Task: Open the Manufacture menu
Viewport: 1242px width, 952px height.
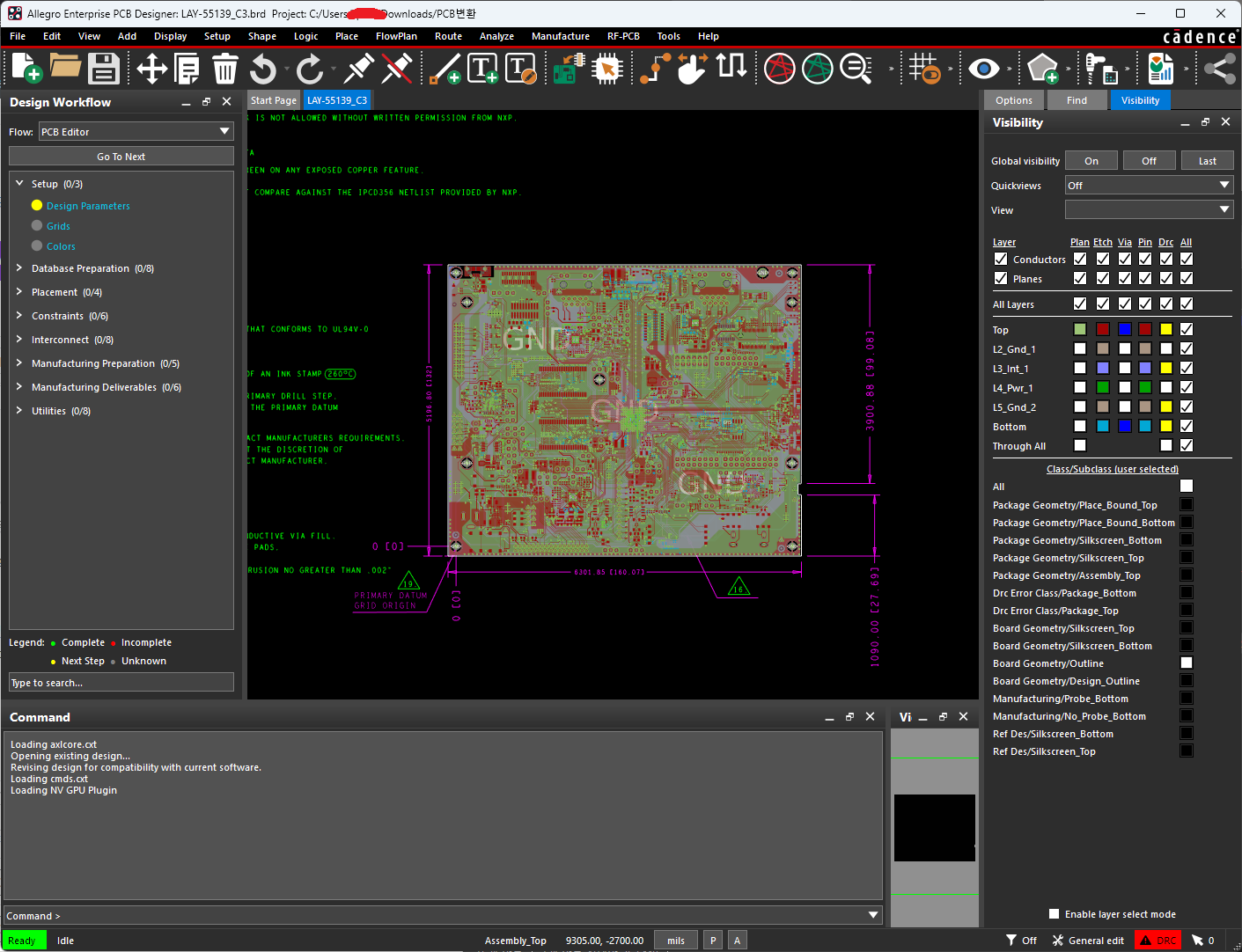Action: click(560, 36)
